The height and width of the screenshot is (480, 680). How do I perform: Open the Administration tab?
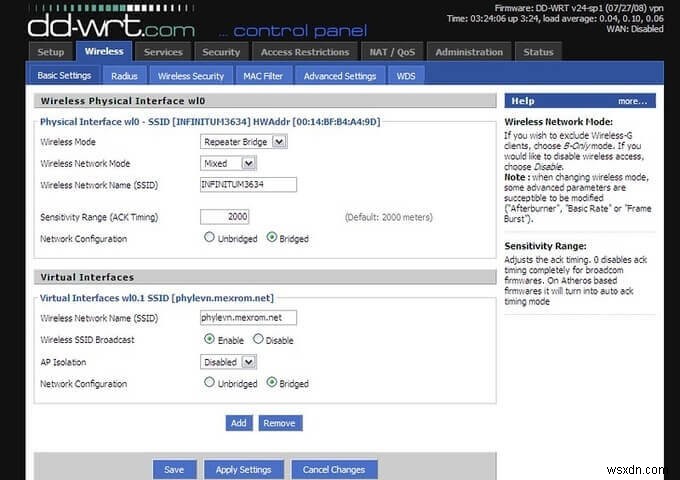coord(469,52)
